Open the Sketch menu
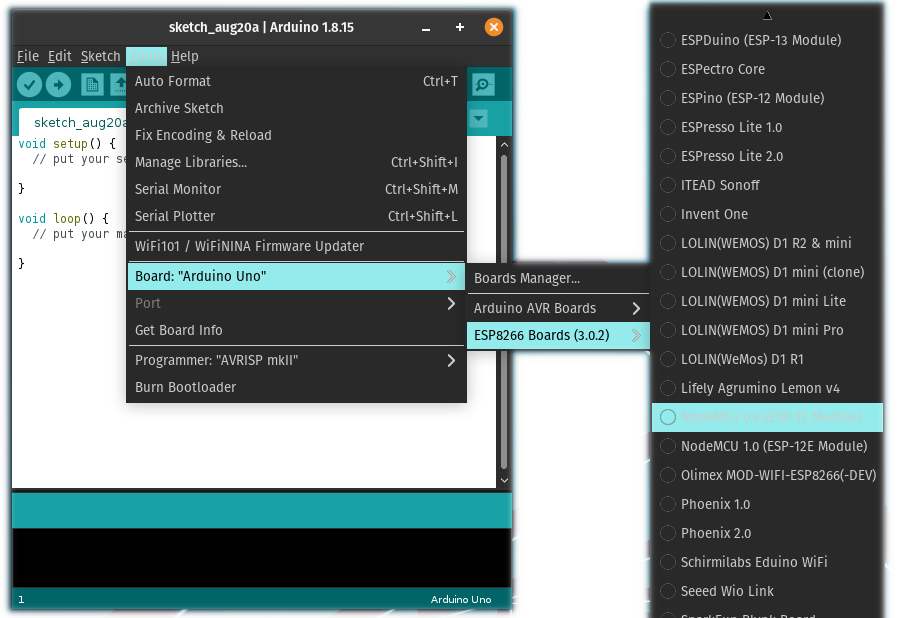Screen dimensions: 900x618 coord(100,56)
